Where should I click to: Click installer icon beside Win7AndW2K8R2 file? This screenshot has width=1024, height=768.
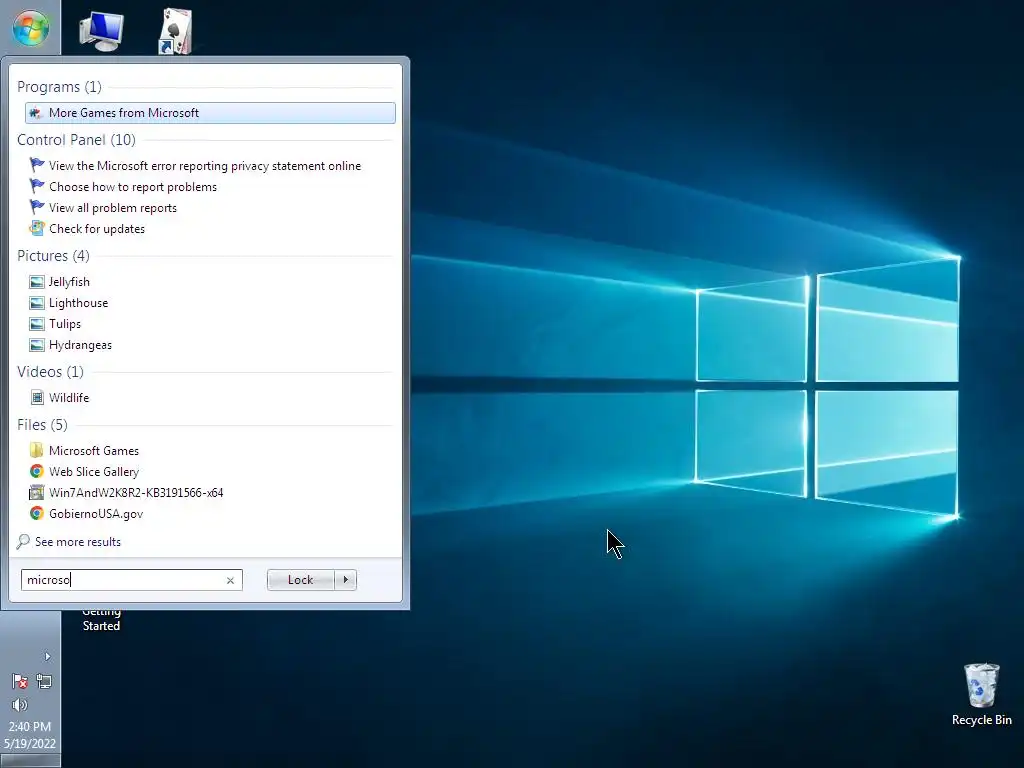point(37,492)
